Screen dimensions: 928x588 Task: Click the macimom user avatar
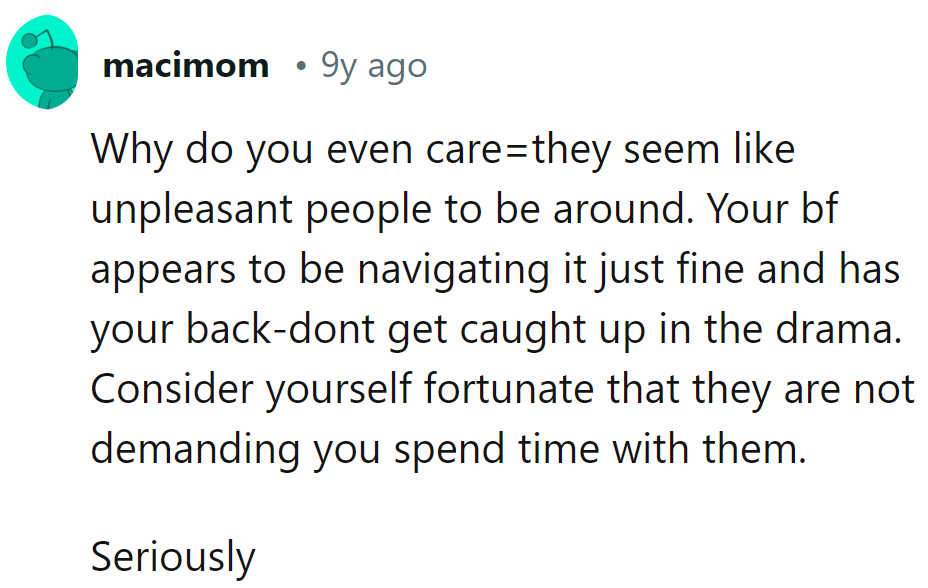(x=43, y=67)
